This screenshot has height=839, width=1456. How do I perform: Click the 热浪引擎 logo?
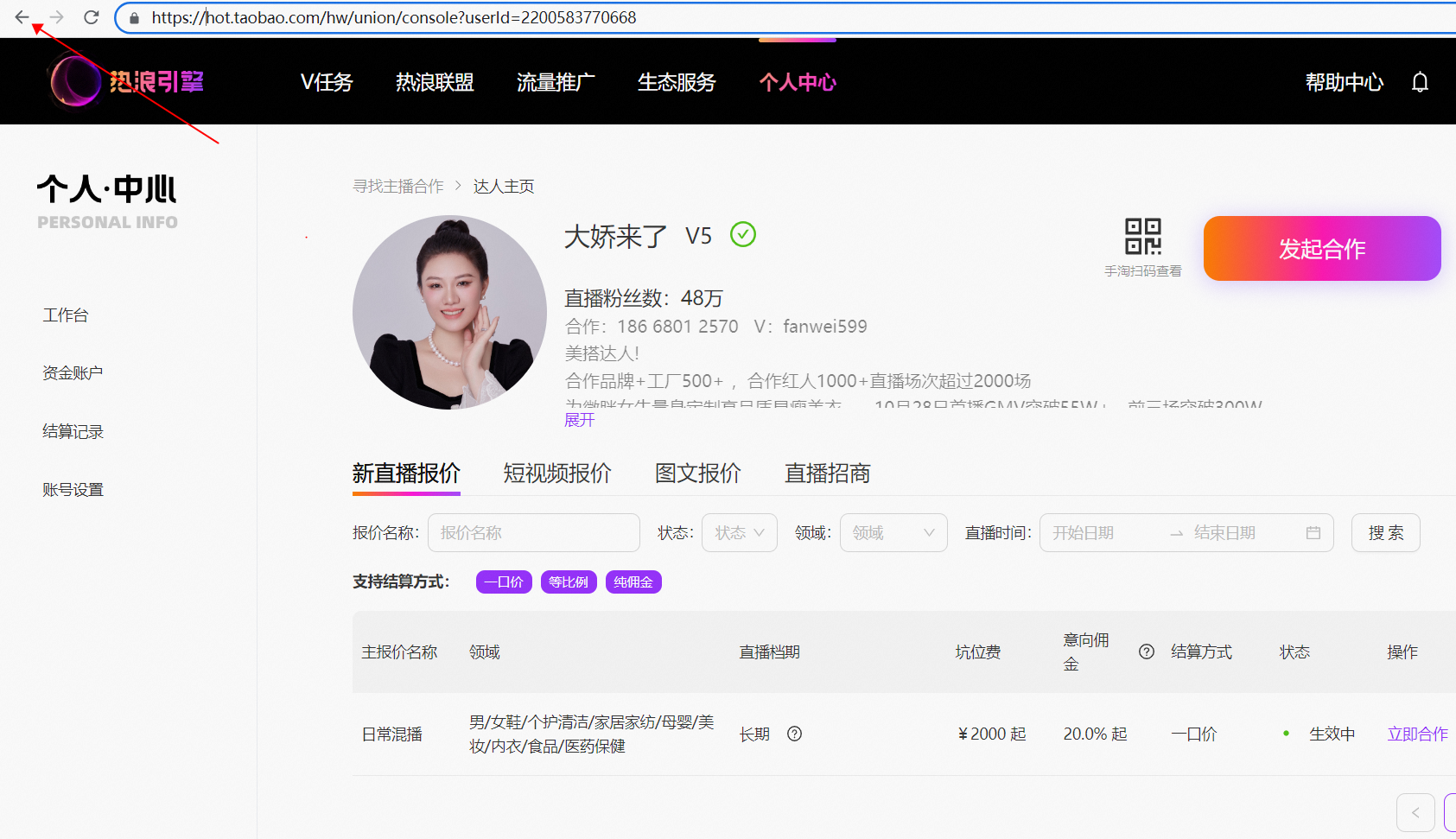[126, 81]
